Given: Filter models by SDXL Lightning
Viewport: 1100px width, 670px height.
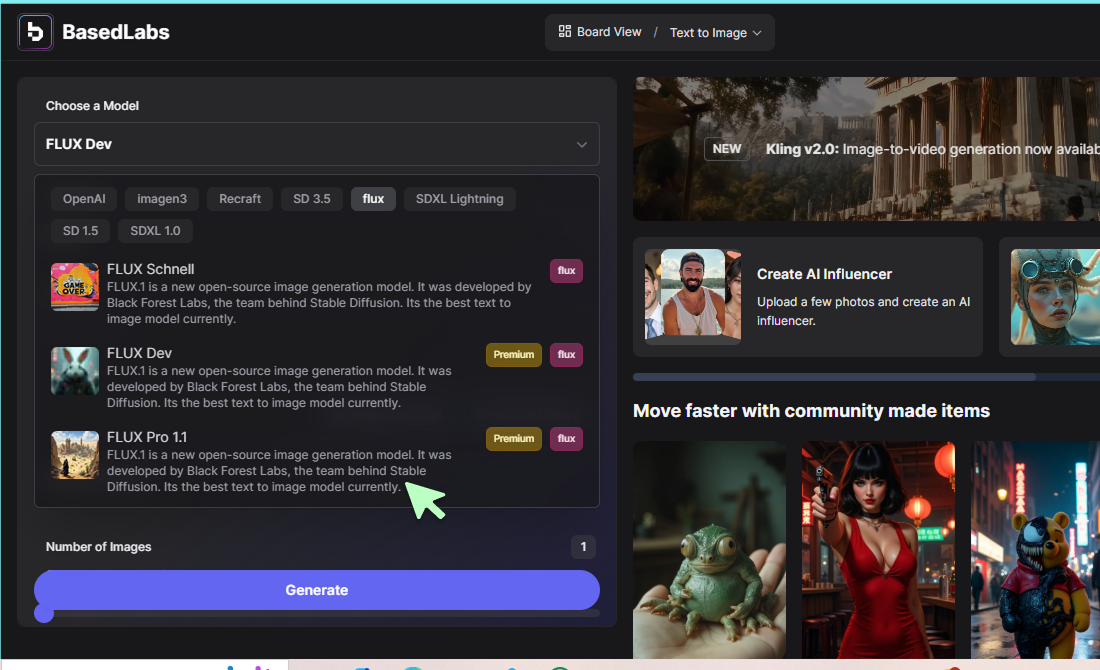Looking at the screenshot, I should click(460, 199).
